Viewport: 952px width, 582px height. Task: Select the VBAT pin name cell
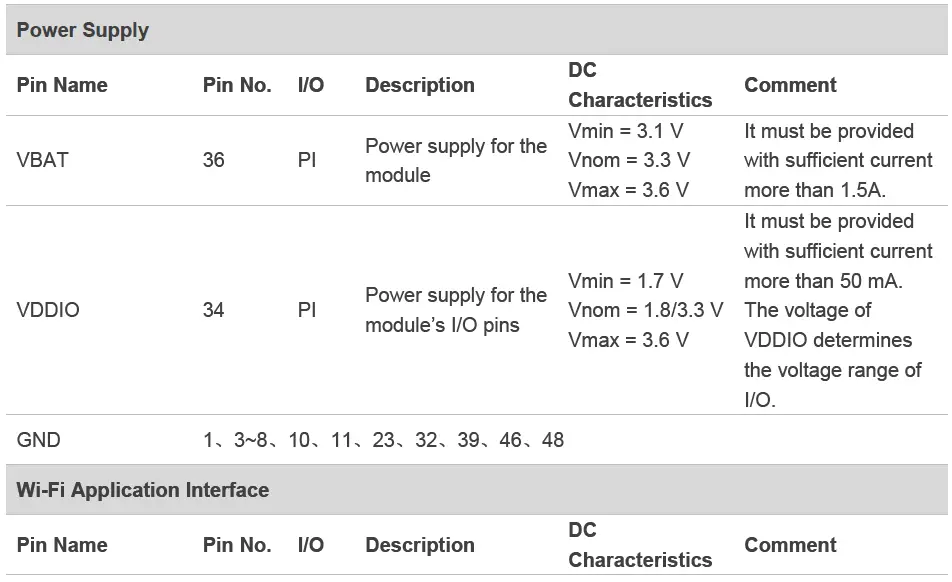point(43,160)
